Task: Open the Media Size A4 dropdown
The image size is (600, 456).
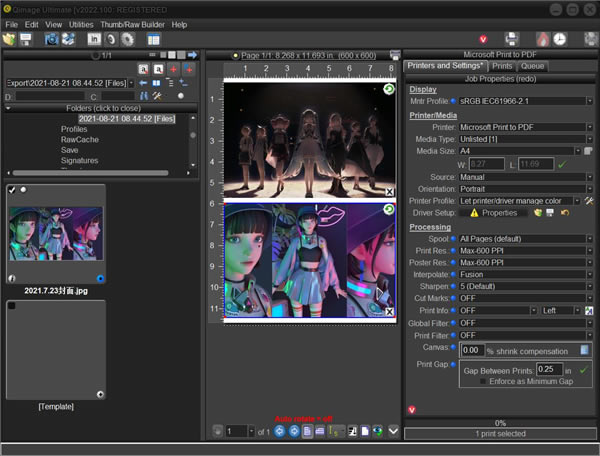Action: point(577,151)
